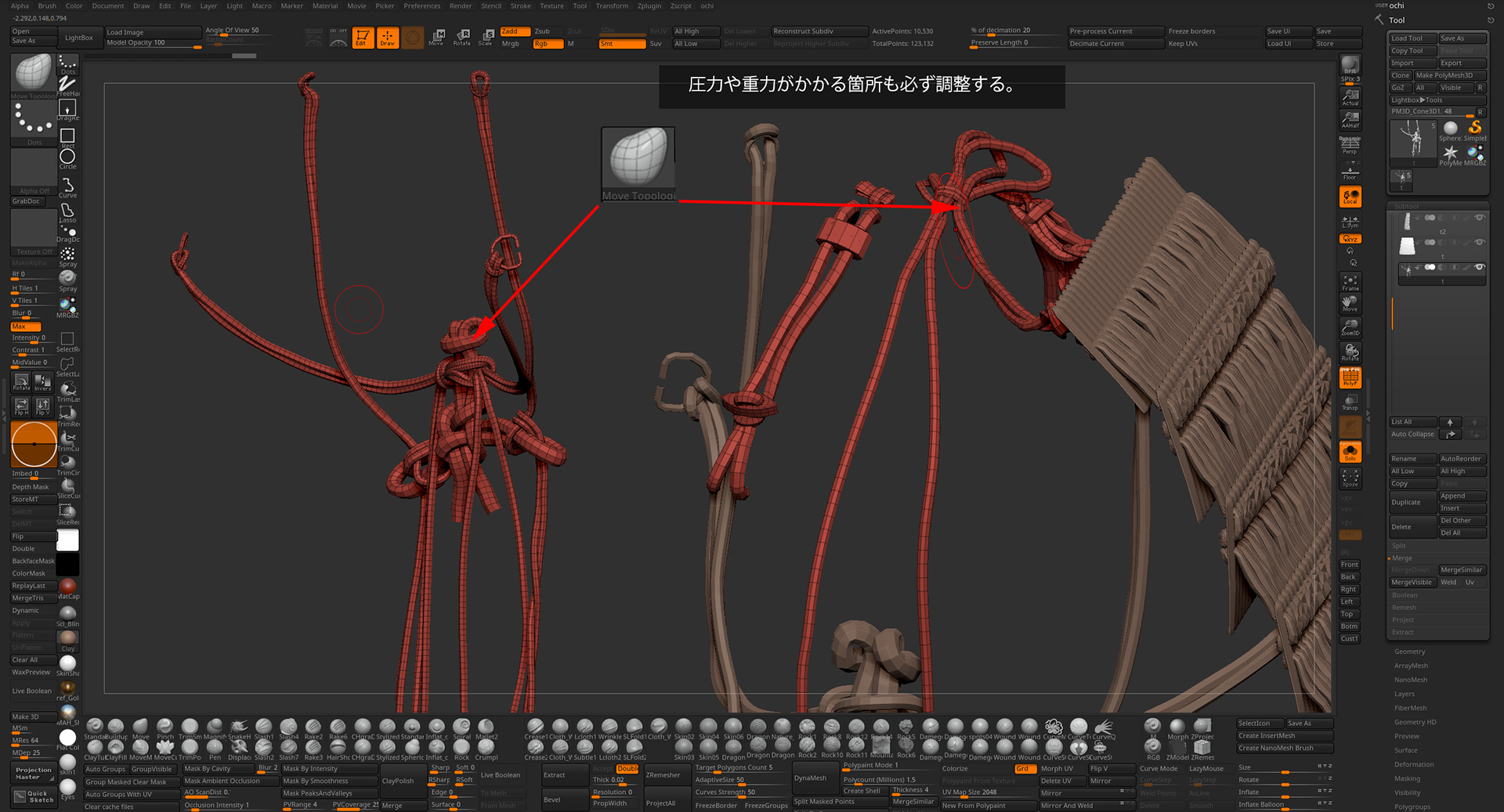This screenshot has width=1504, height=812.
Task: Click the Zoom3D navigation icon
Action: (x=1350, y=327)
